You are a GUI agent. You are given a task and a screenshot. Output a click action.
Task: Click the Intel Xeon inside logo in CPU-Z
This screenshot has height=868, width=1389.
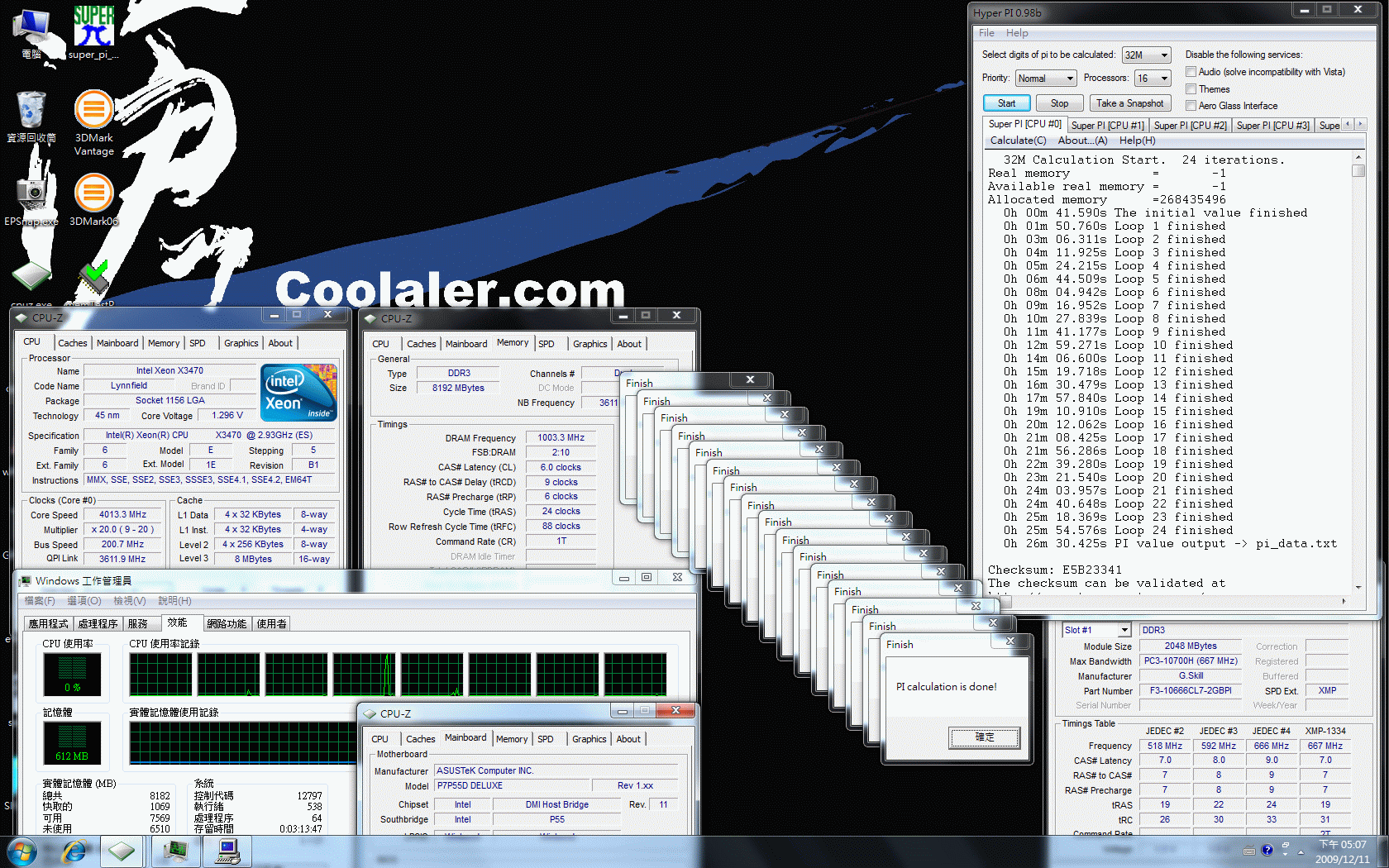(298, 393)
